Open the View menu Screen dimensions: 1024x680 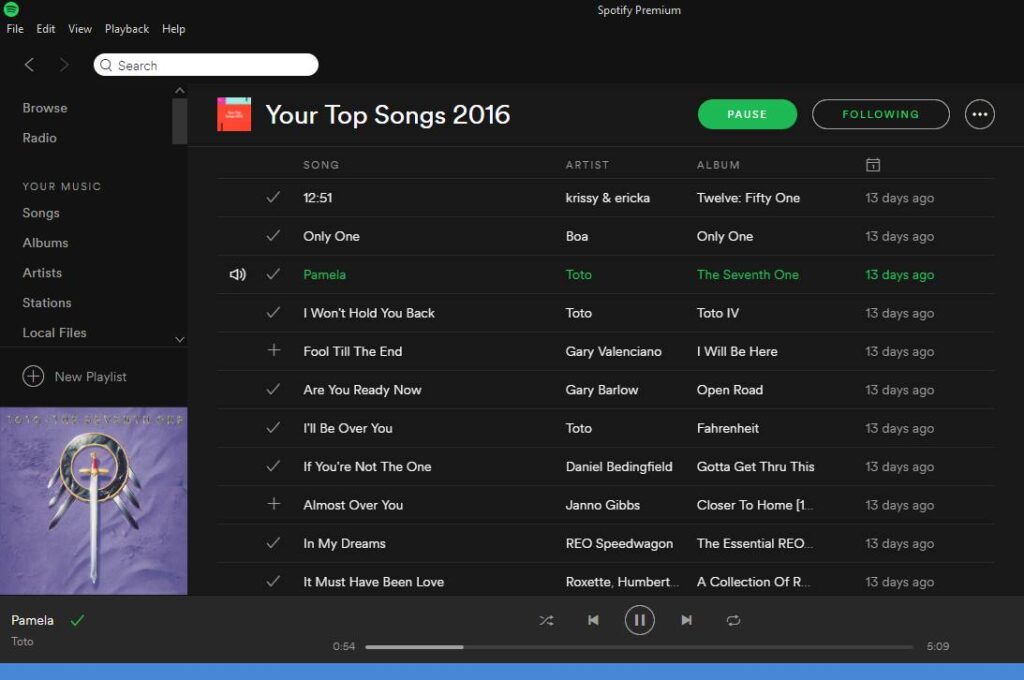coord(80,29)
